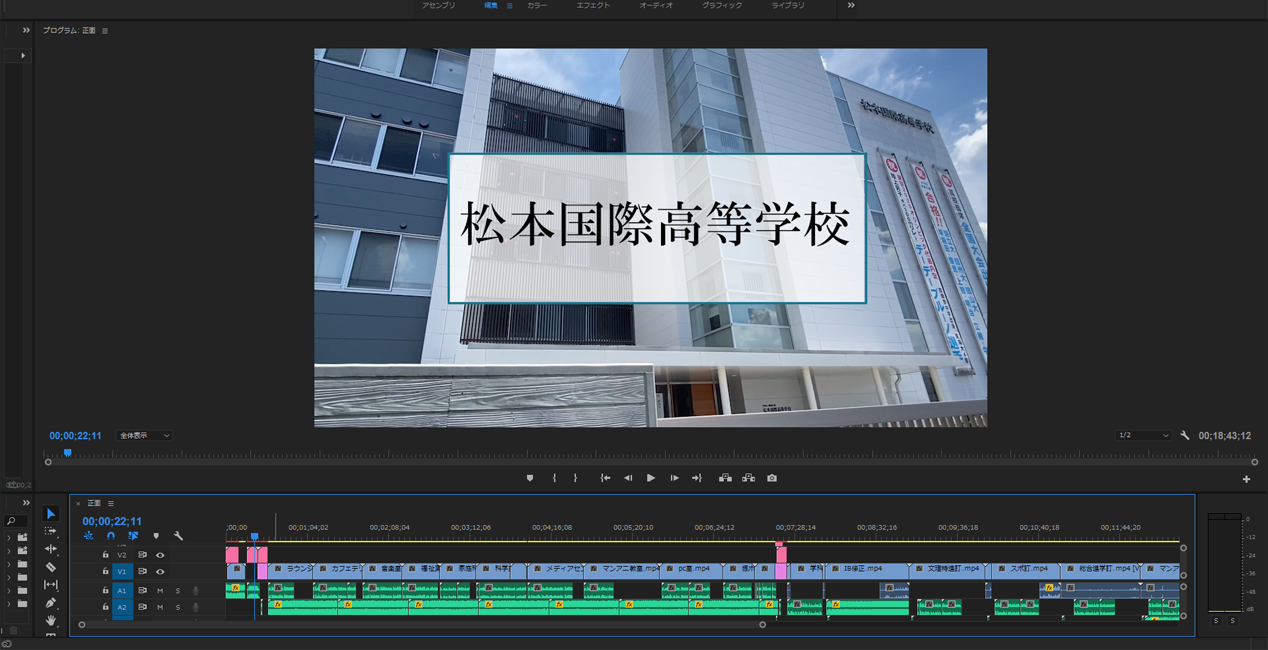The height and width of the screenshot is (650, 1268).
Task: Expand collapsed panel chevron at top left
Action: (x=26, y=30)
